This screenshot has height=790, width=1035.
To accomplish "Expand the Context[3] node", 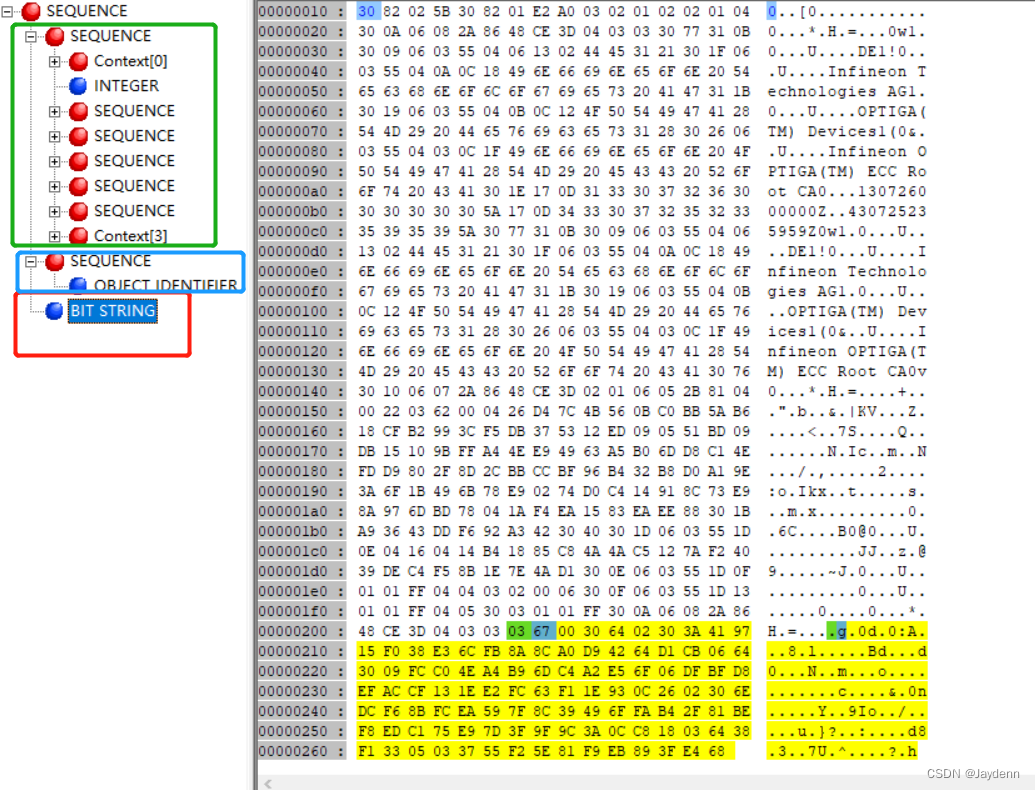I will pos(55,236).
